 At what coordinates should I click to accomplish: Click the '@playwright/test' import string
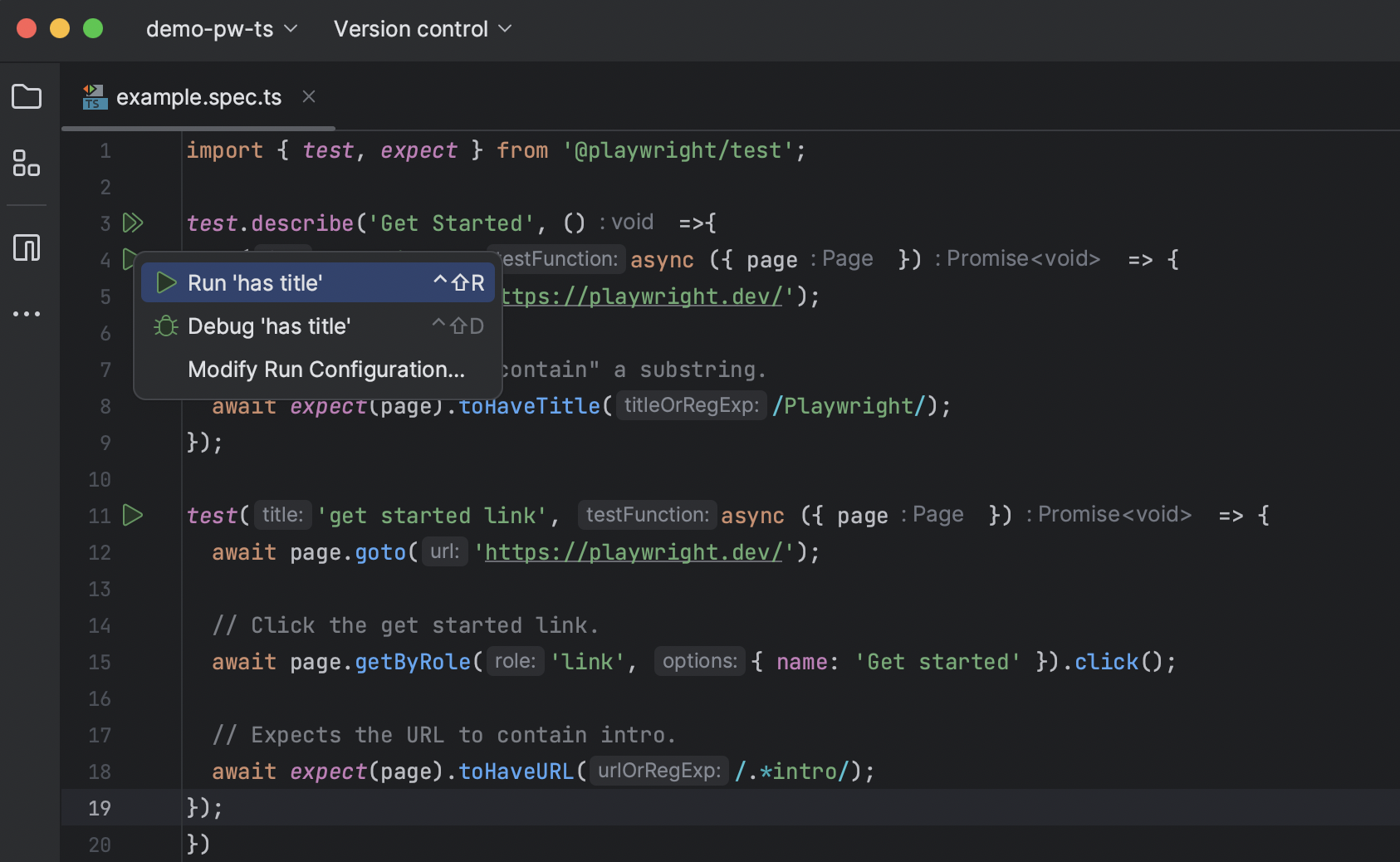(x=678, y=150)
